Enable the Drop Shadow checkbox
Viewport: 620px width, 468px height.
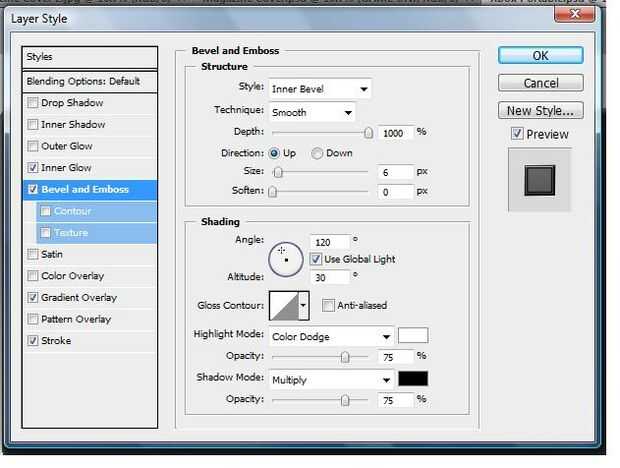32,103
